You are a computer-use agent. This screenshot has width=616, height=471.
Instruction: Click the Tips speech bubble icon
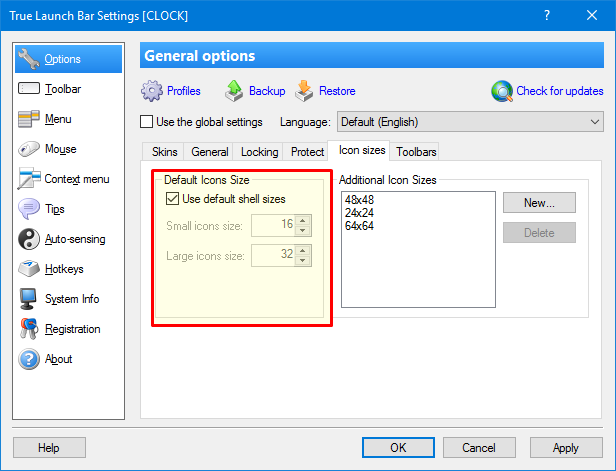(x=29, y=209)
